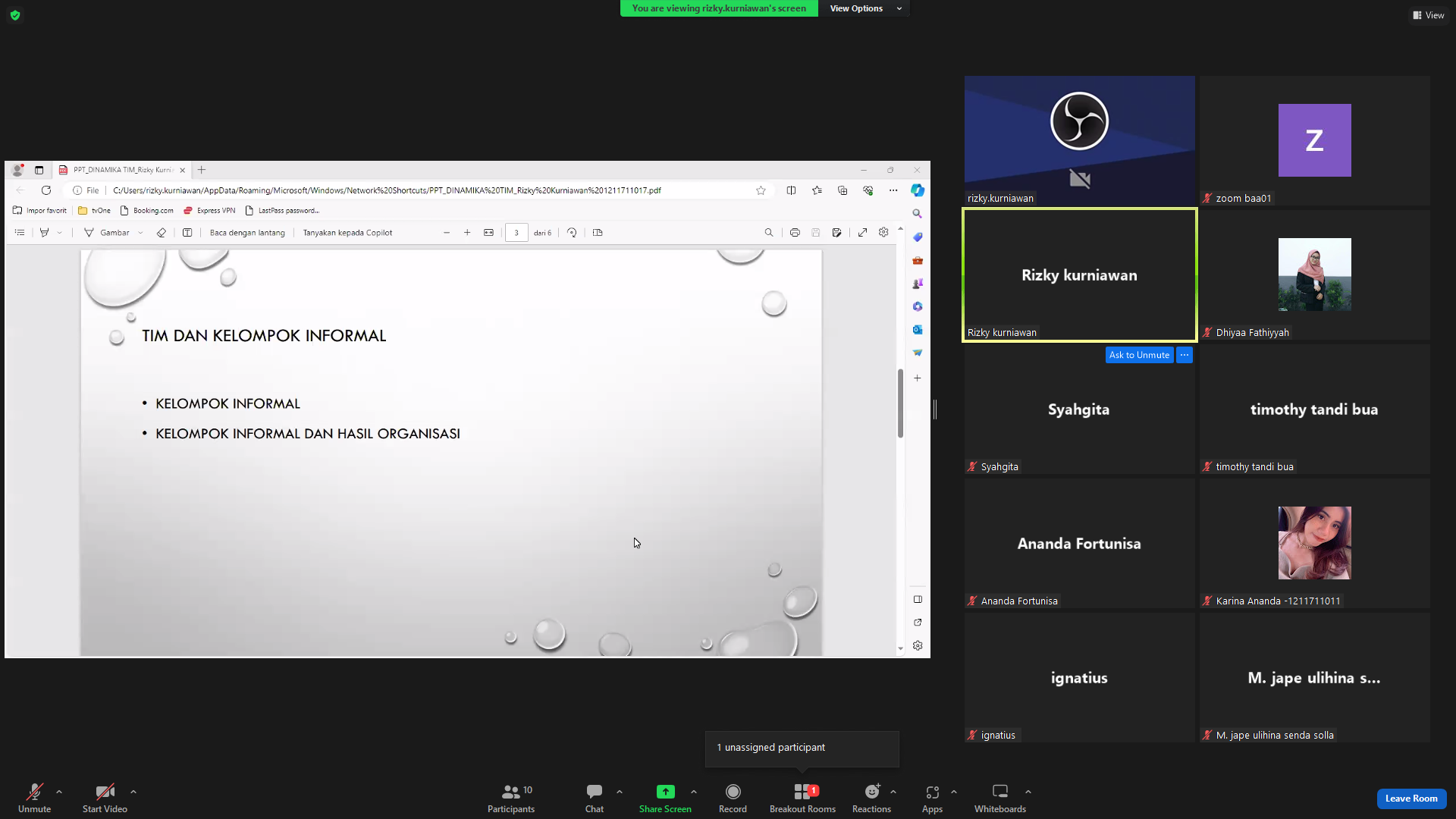Toggle the PDF table of contents
The height and width of the screenshot is (819, 1456).
[x=20, y=233]
